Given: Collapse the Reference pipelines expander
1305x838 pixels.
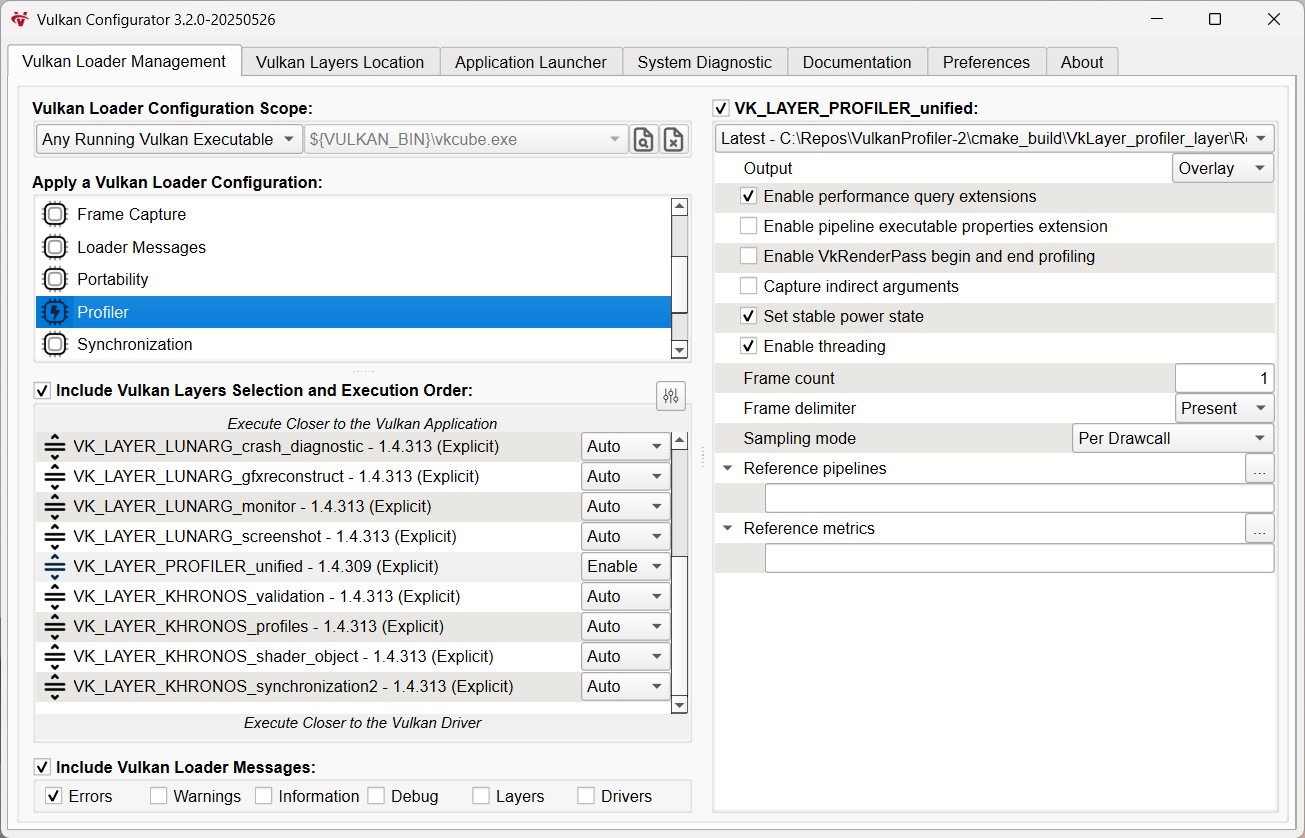Looking at the screenshot, I should click(x=728, y=468).
